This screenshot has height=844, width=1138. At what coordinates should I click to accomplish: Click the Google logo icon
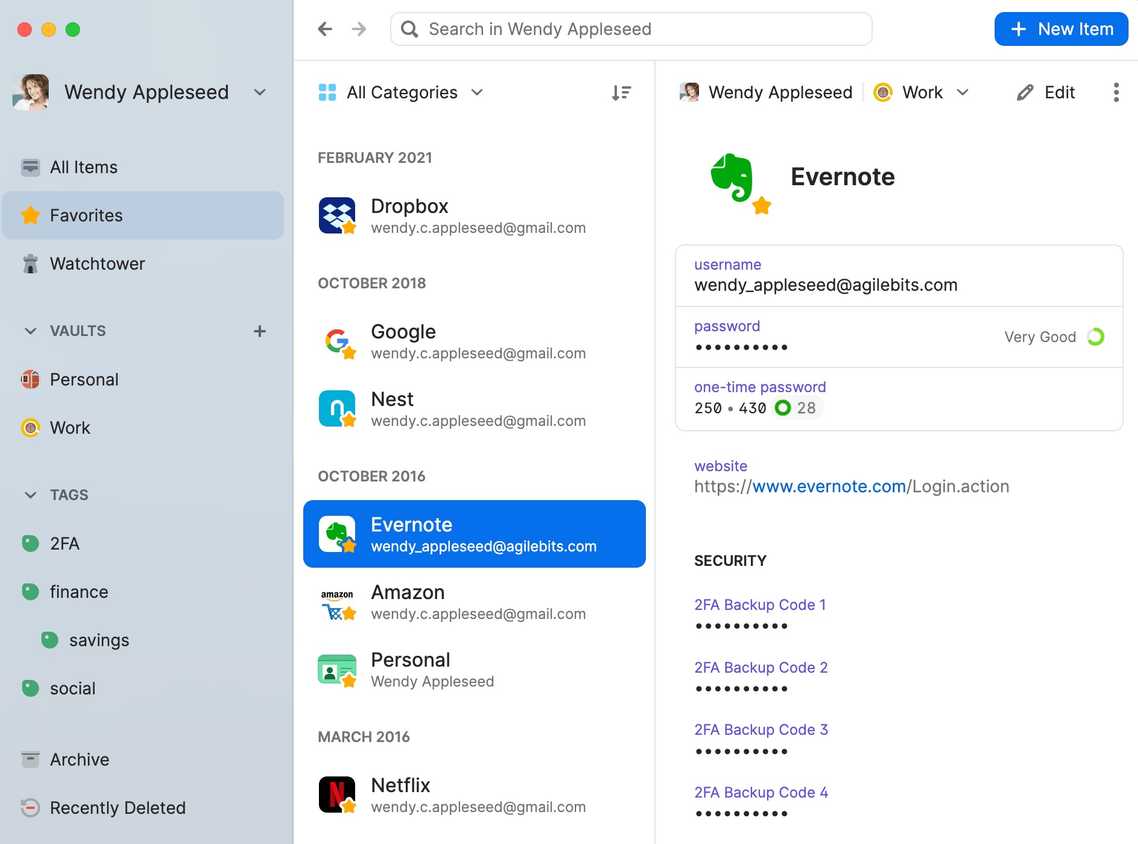[x=337, y=341]
